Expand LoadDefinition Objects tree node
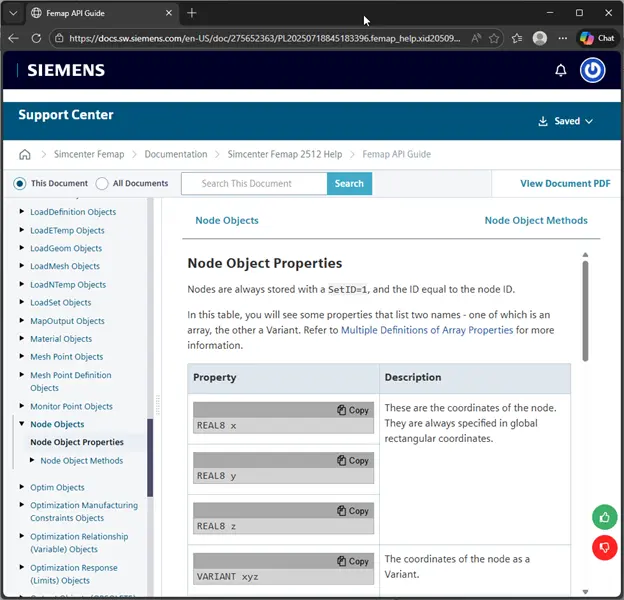 point(22,211)
